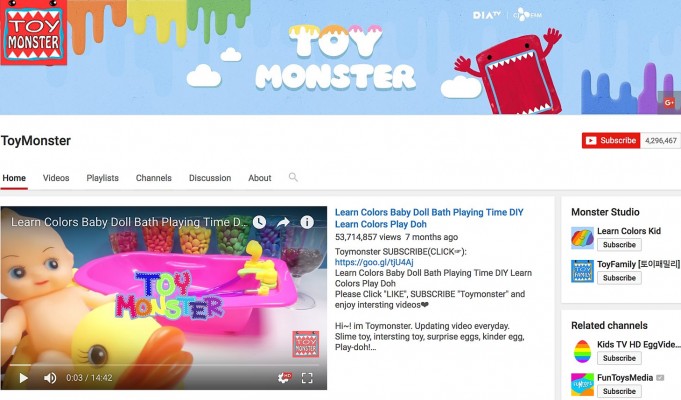Switch to the Videos tab
This screenshot has width=681, height=400.
(x=56, y=178)
